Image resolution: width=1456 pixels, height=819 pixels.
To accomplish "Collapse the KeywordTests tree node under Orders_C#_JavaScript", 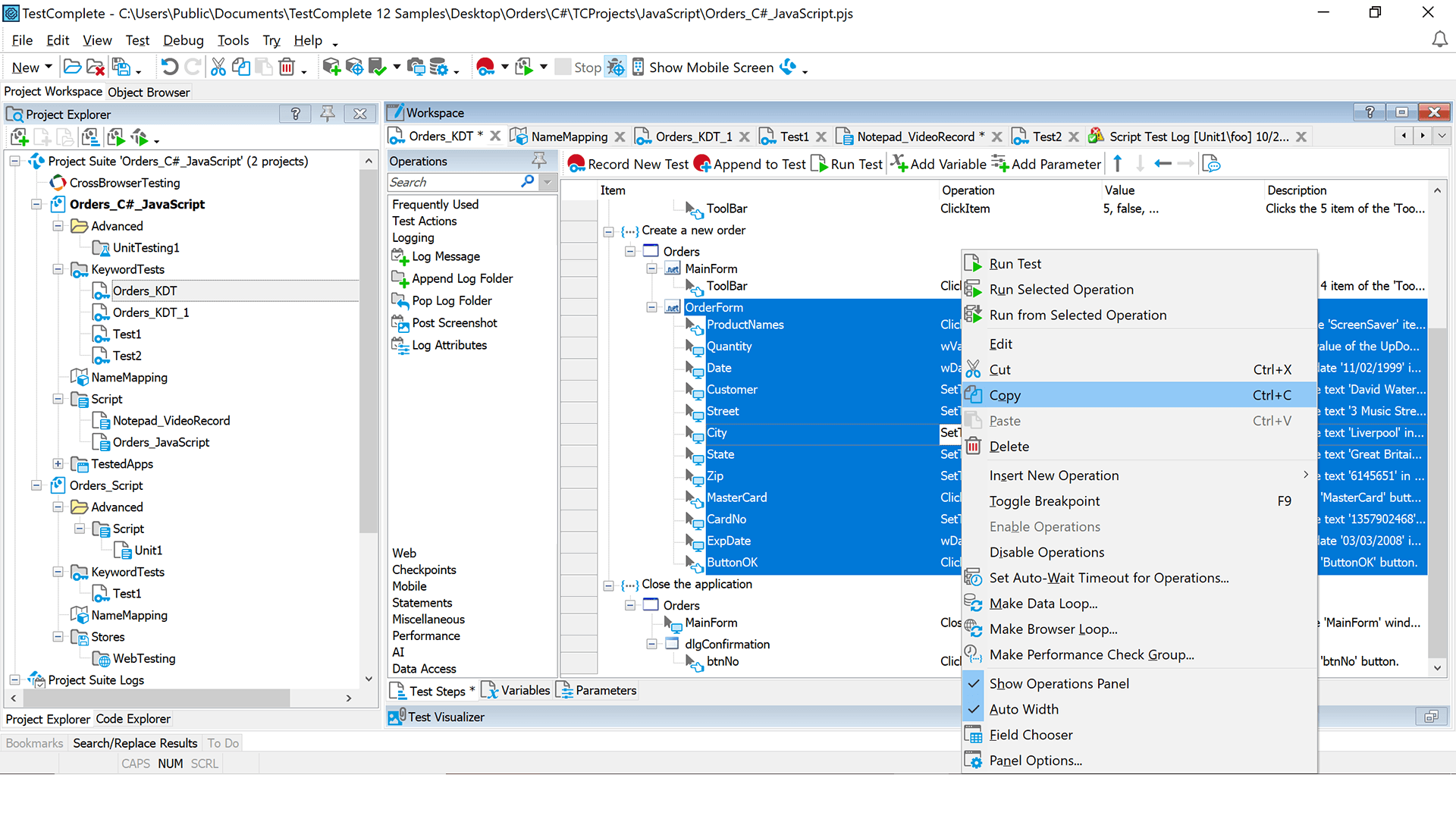I will [58, 269].
